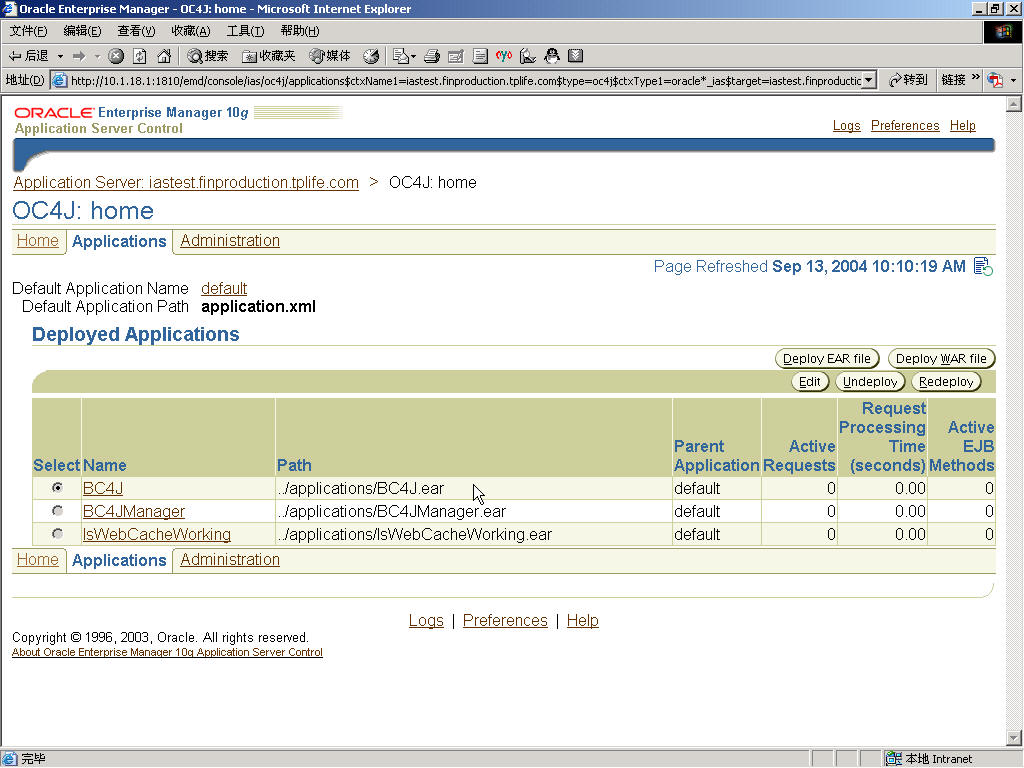Screen dimensions: 1024x768
Task: Open About Oracle Enterprise Manager link
Action: [167, 652]
